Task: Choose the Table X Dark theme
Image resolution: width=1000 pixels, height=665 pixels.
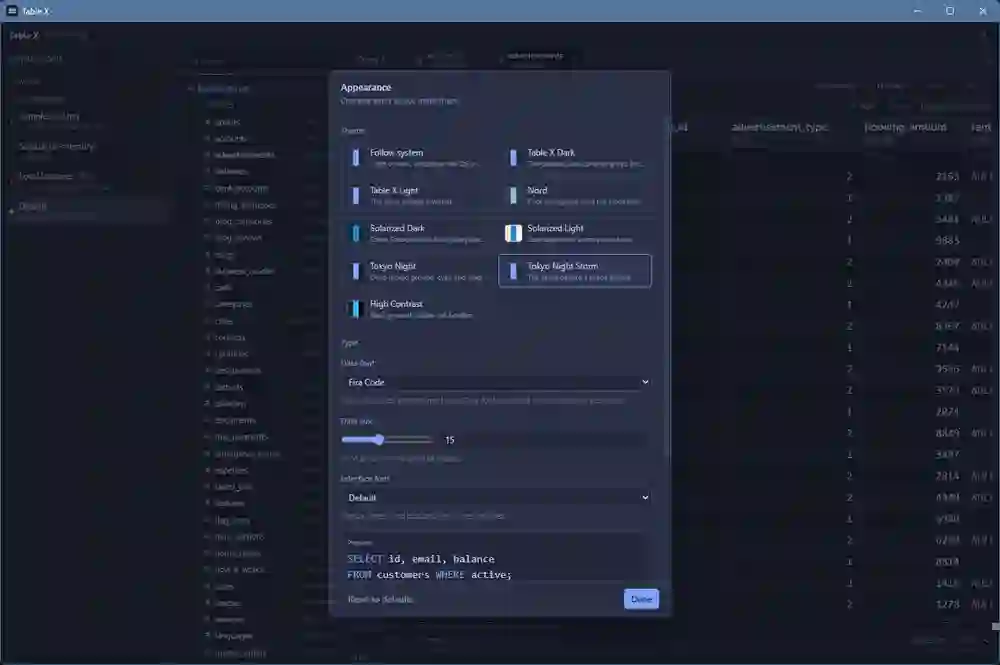Action: [x=575, y=157]
